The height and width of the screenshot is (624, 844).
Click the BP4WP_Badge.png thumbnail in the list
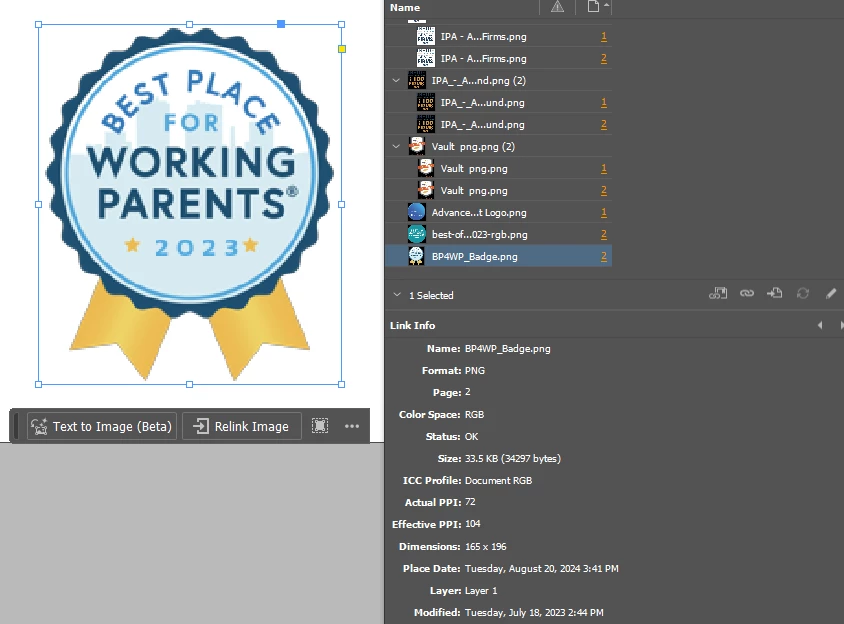(416, 256)
